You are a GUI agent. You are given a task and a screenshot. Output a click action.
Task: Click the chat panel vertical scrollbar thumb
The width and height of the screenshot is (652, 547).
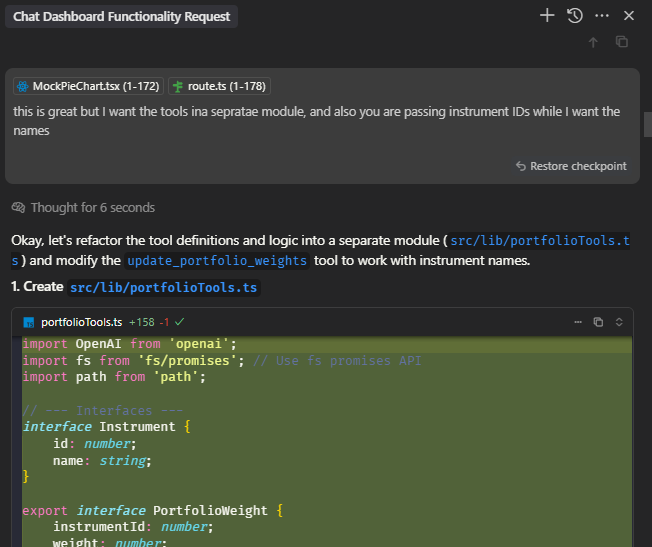coord(648,124)
